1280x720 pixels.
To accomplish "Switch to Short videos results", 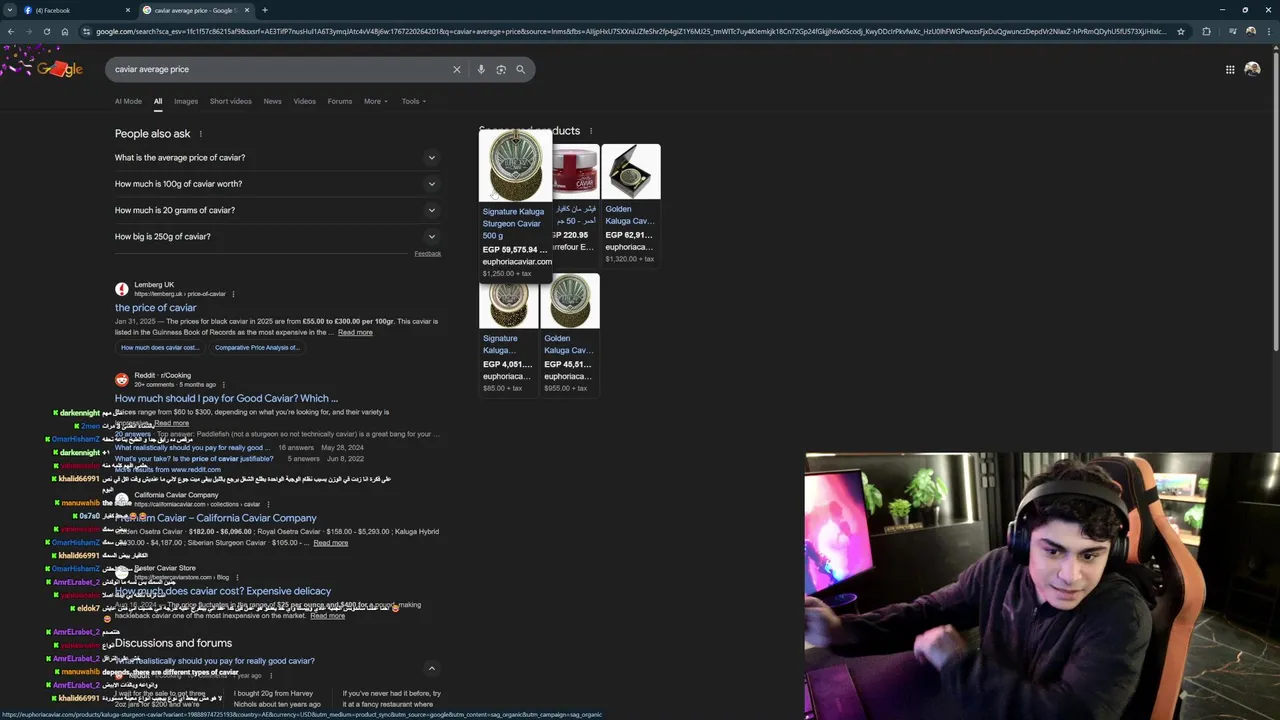I will click(230, 101).
